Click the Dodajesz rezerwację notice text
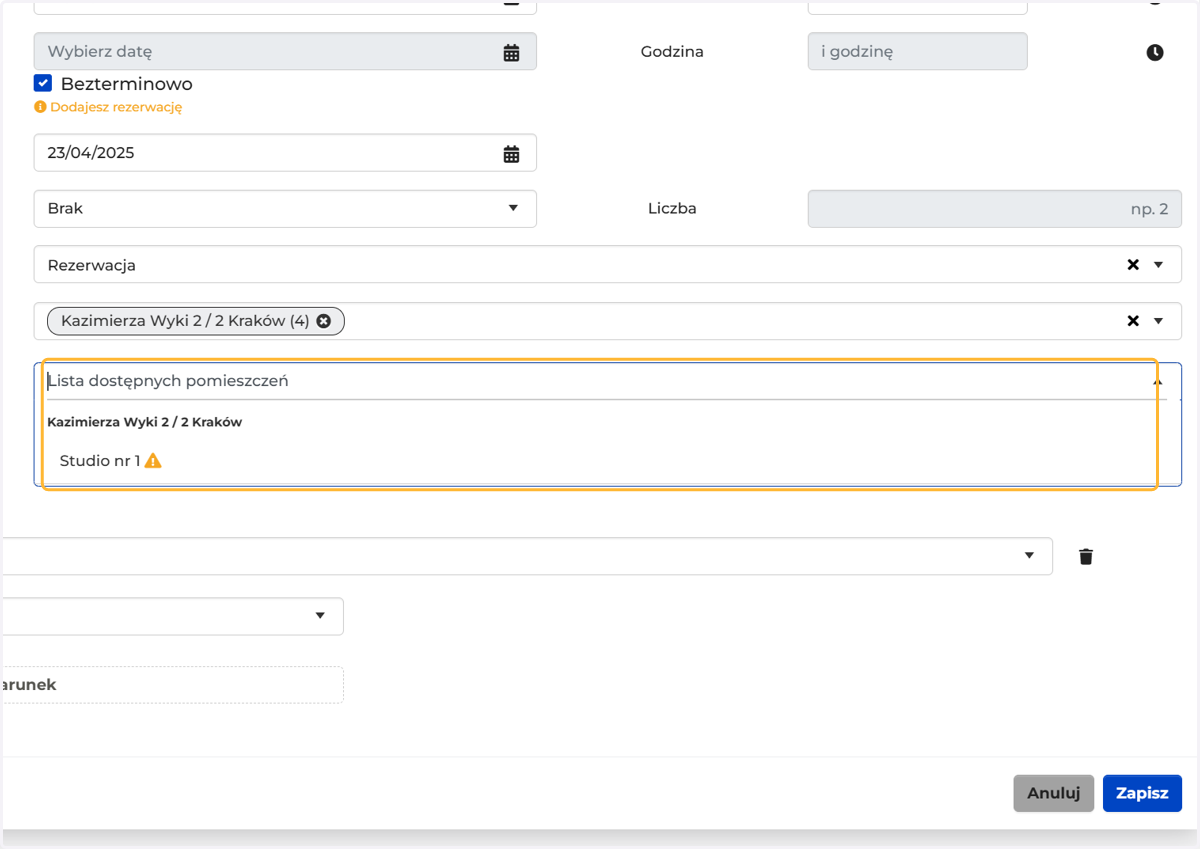 click(116, 107)
